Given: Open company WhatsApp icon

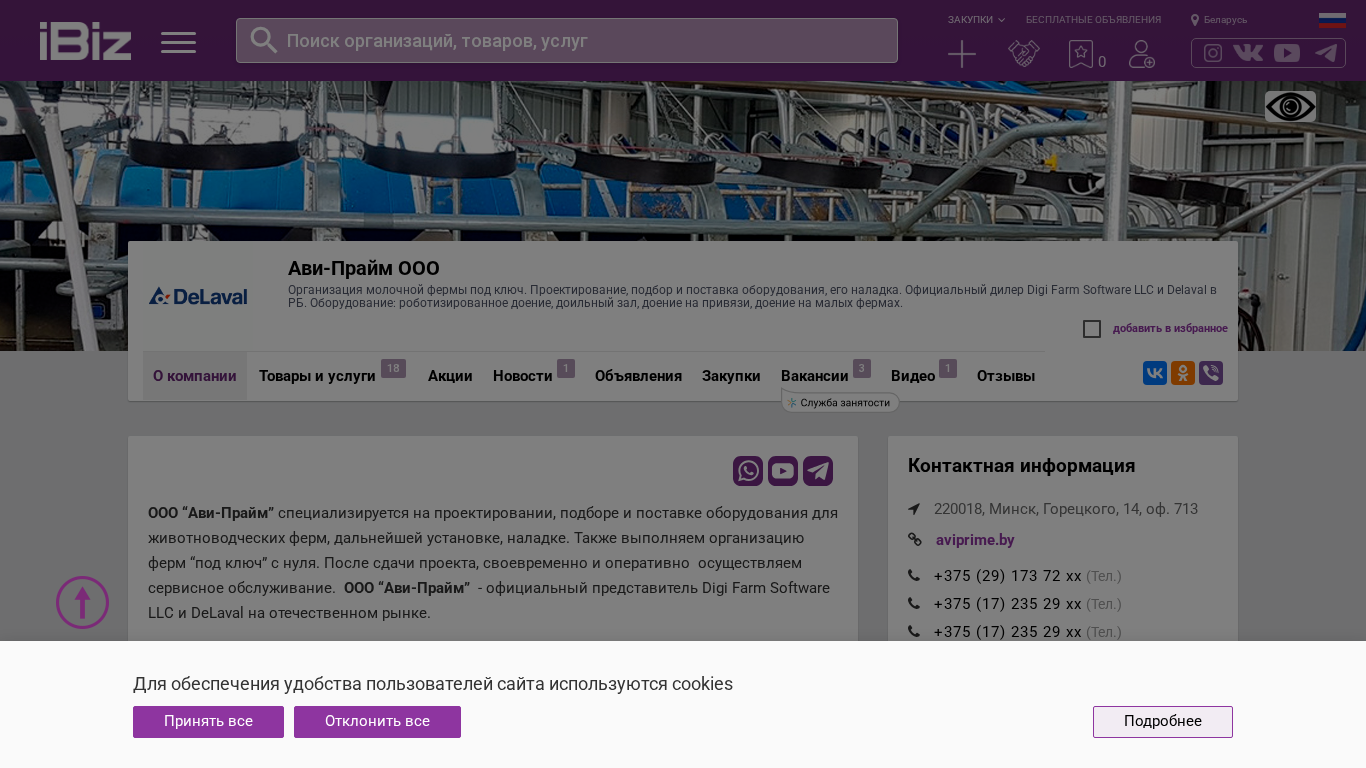Looking at the screenshot, I should (x=748, y=471).
